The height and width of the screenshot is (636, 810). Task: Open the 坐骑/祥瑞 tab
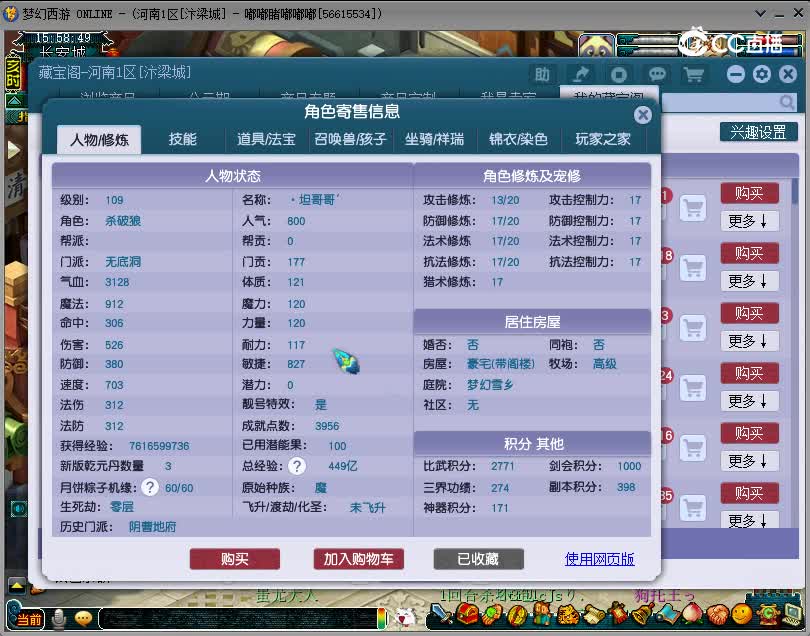pos(434,139)
